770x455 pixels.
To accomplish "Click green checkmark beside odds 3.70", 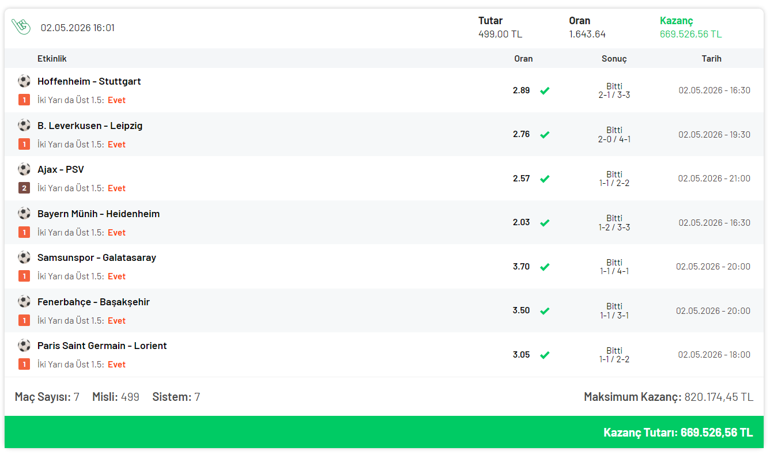I will pos(545,267).
